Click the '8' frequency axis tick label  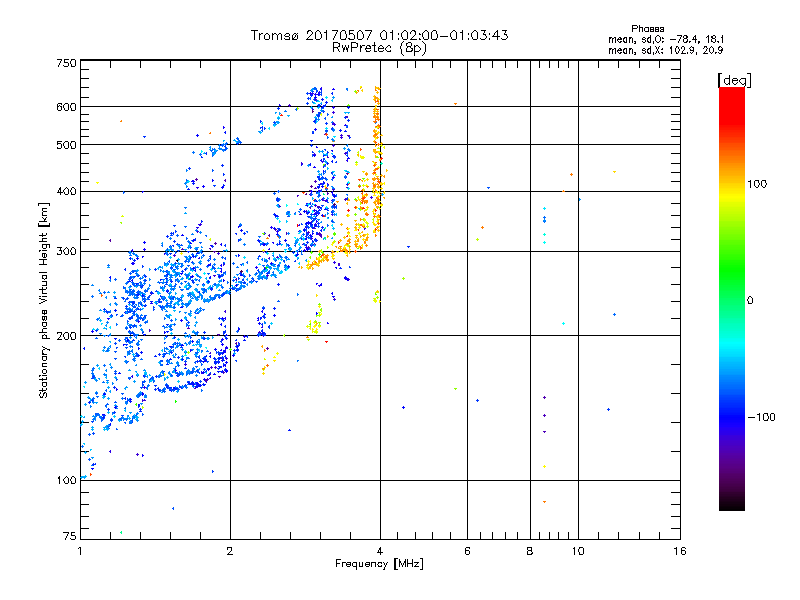[x=530, y=551]
